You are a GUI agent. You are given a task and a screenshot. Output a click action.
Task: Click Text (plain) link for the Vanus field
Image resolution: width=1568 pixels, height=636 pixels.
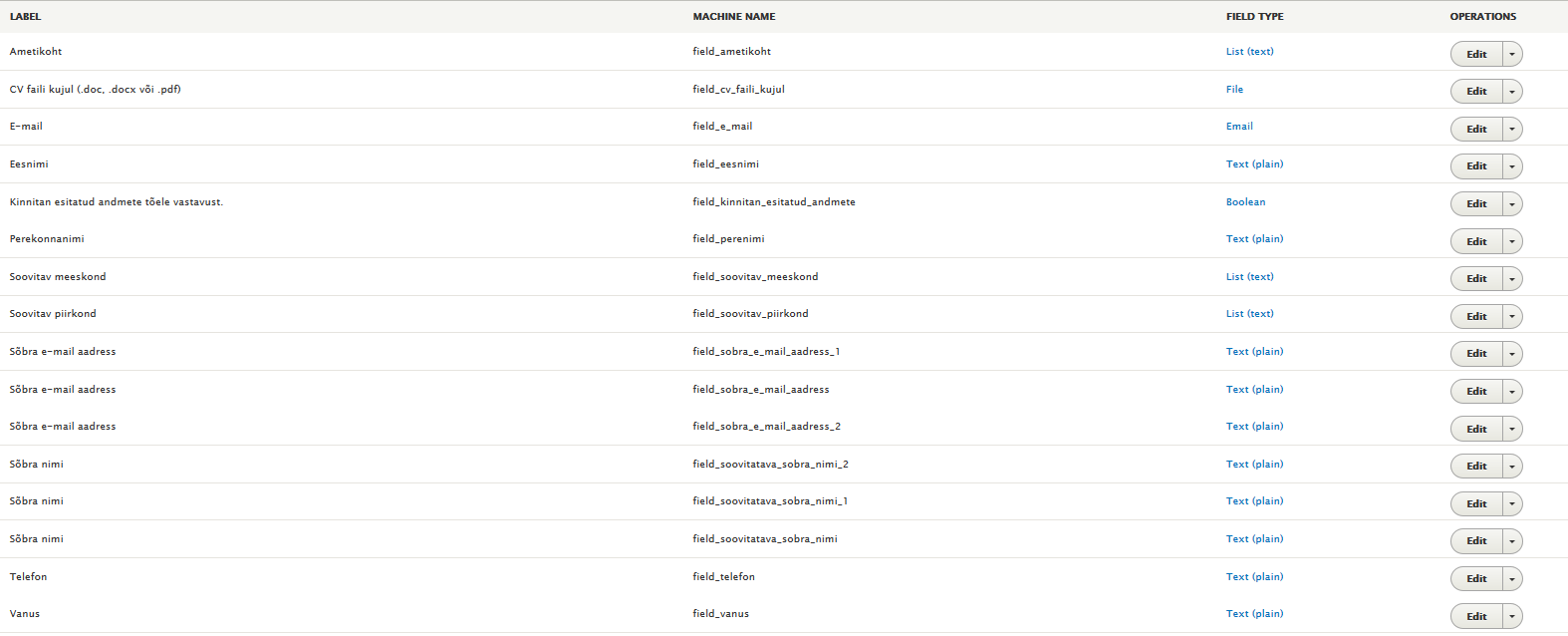[x=1254, y=614]
